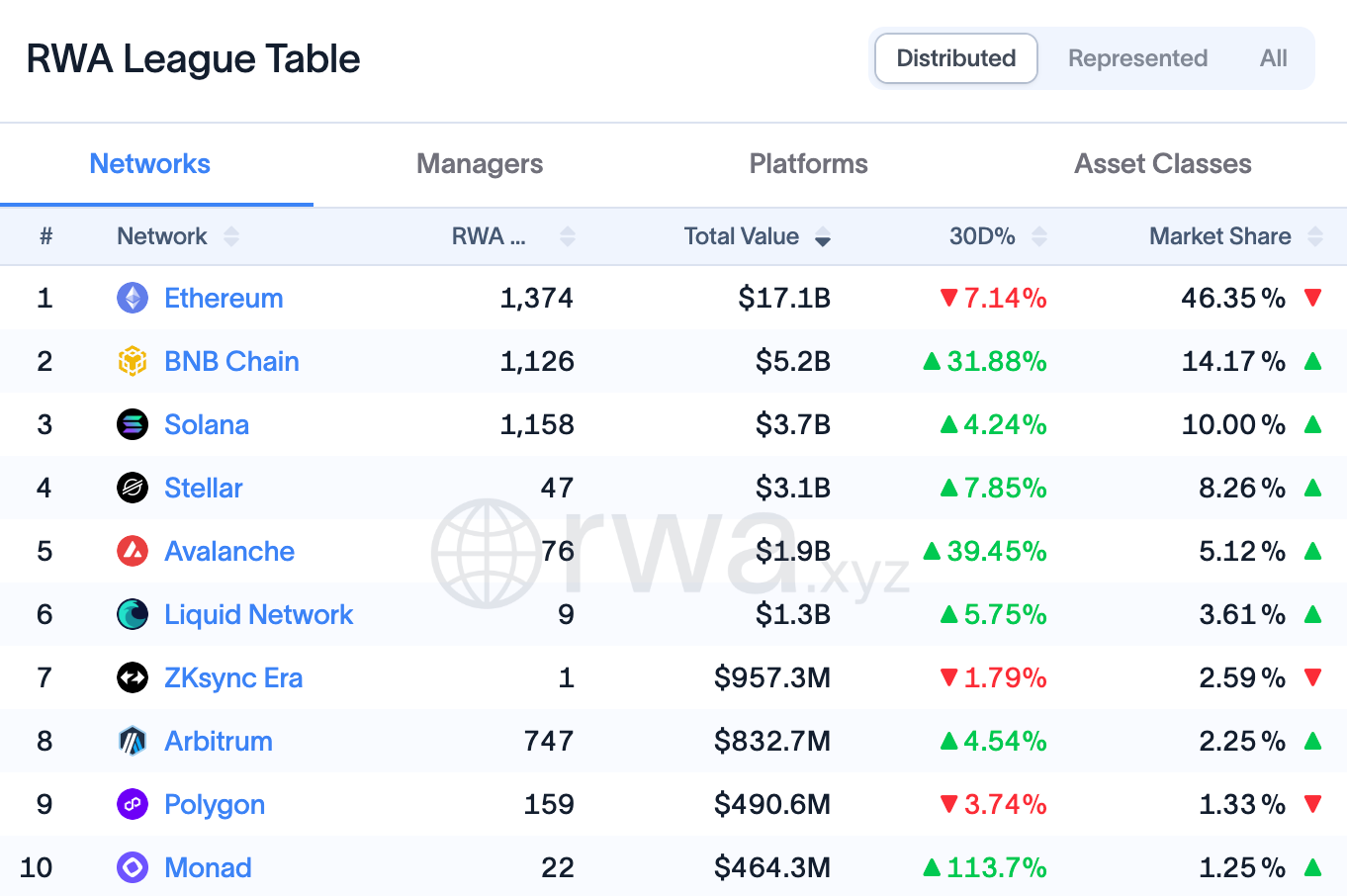This screenshot has height=896, width=1347.
Task: Open the Asset Classes tab
Action: click(1163, 164)
